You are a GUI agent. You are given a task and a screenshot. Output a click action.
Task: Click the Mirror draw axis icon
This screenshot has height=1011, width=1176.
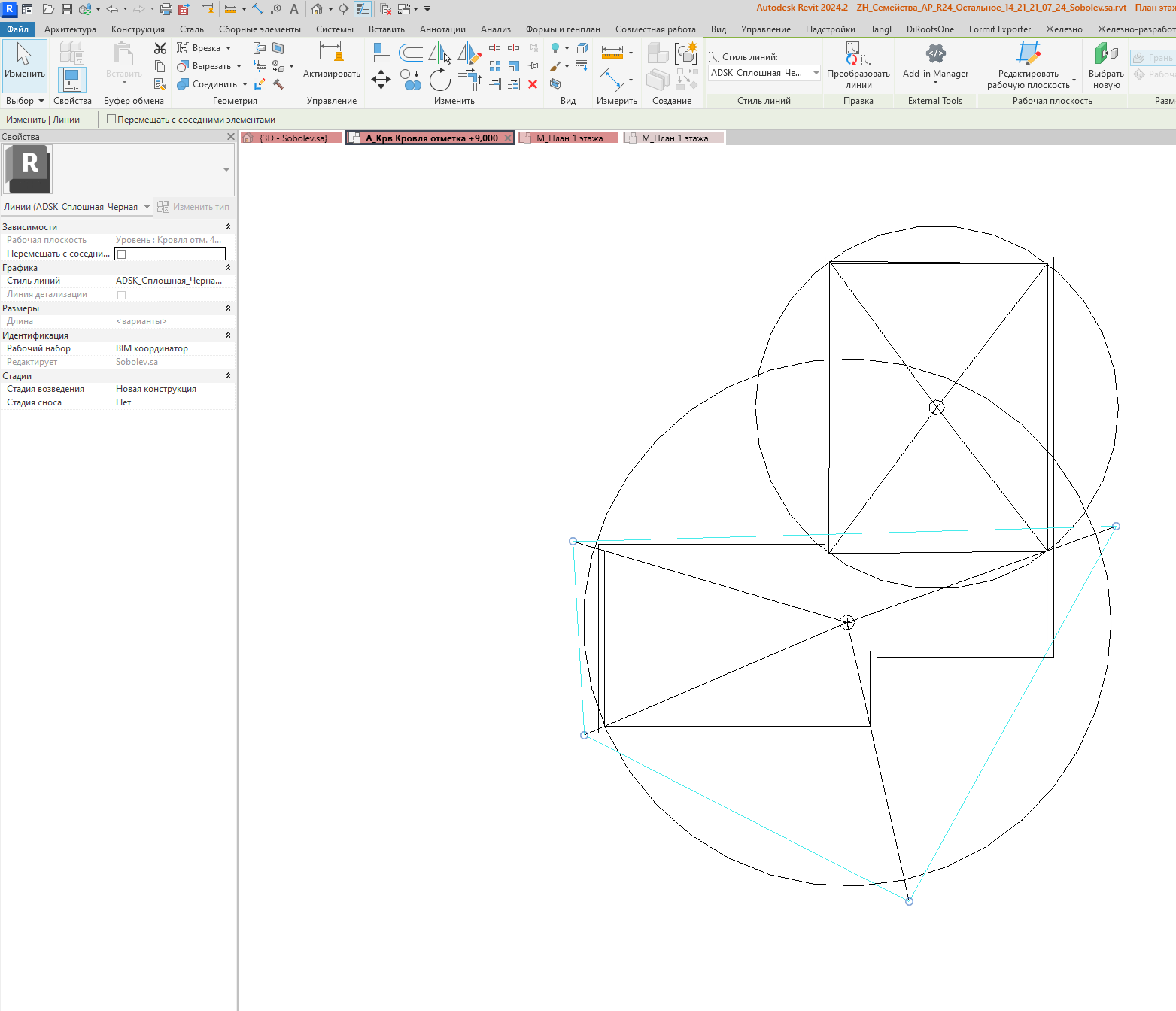[x=469, y=53]
